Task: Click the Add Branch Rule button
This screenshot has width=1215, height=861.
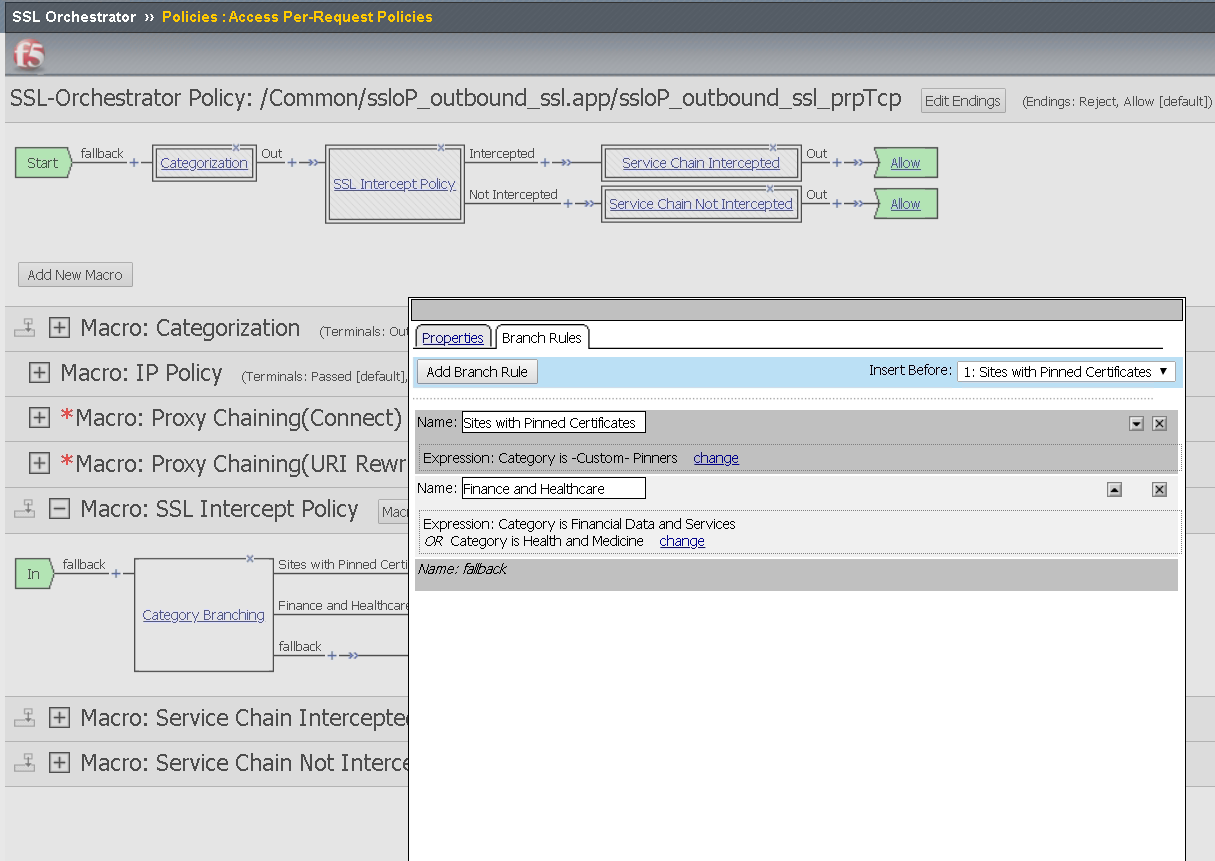Action: [477, 372]
